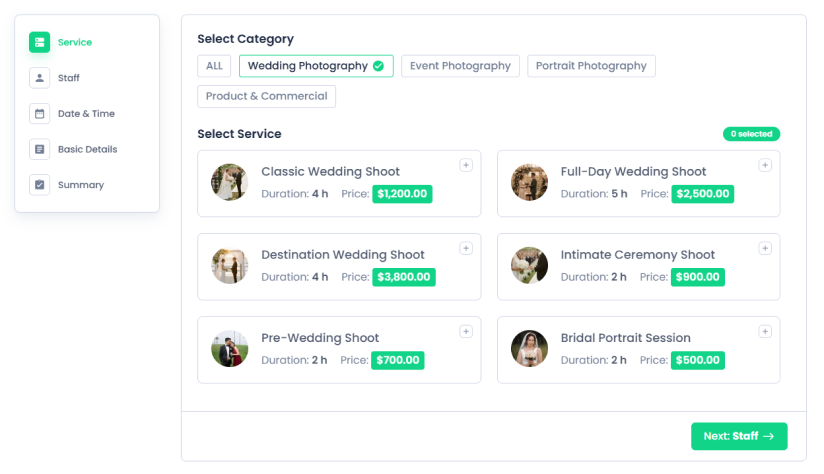824x474 pixels.
Task: Click the Select Category heading
Action: 245,39
